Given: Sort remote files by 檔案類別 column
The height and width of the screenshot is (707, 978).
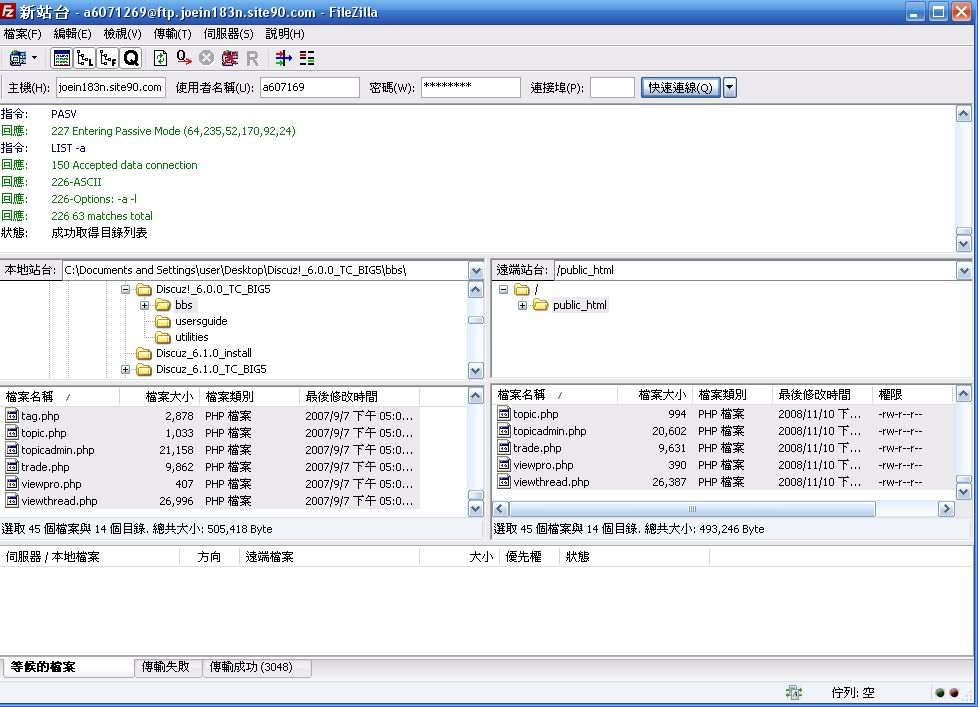Looking at the screenshot, I should pos(732,395).
